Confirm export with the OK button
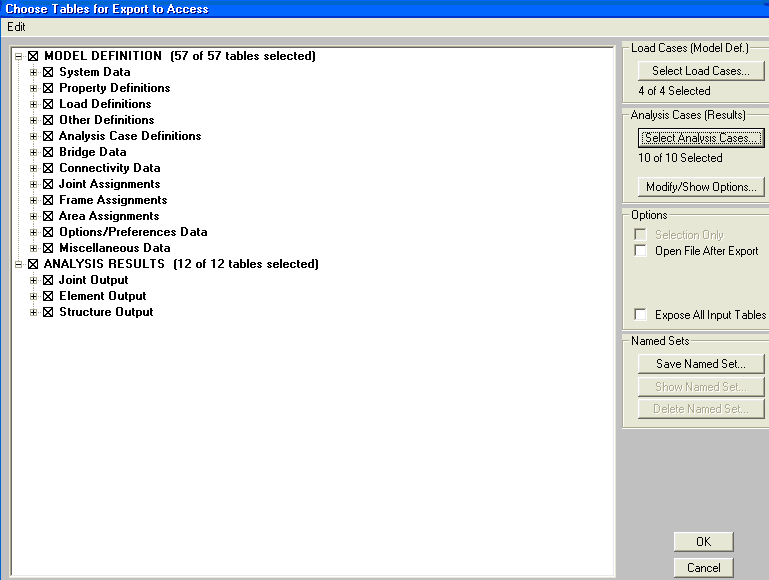Image resolution: width=769 pixels, height=580 pixels. [x=704, y=542]
